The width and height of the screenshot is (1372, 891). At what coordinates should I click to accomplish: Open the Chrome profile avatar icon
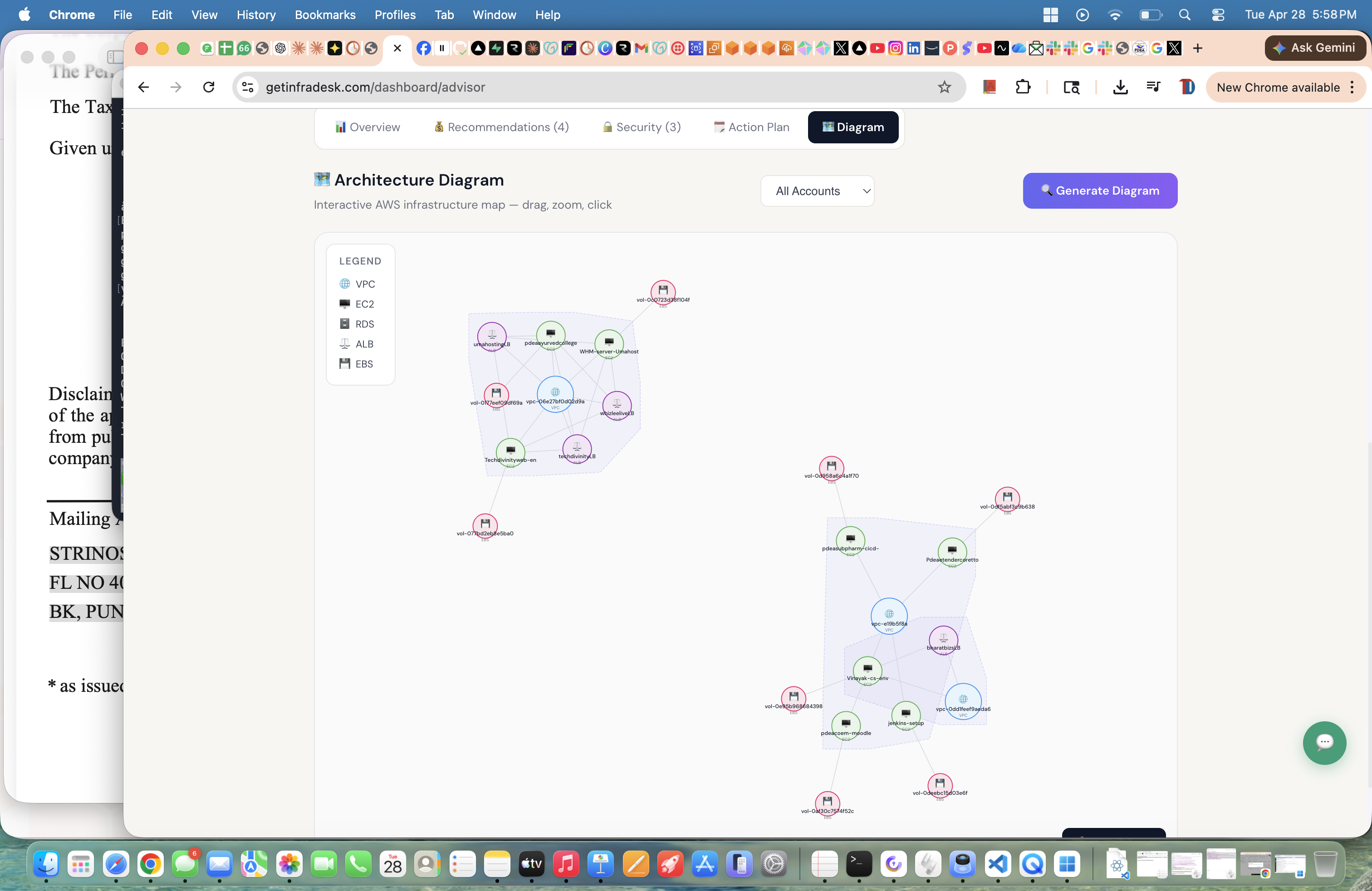(x=1187, y=87)
